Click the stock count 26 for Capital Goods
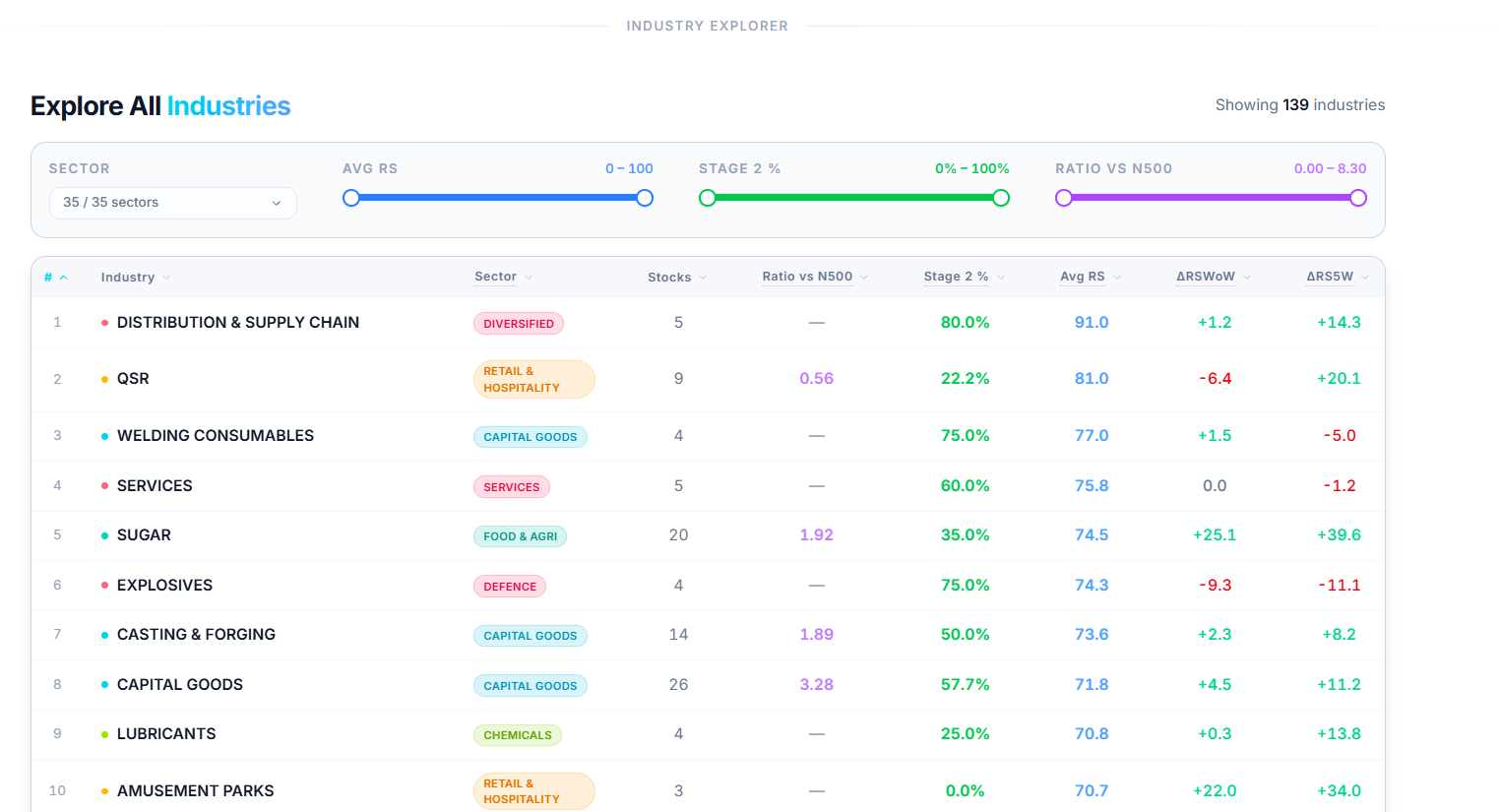The image size is (1499, 812). click(x=678, y=685)
